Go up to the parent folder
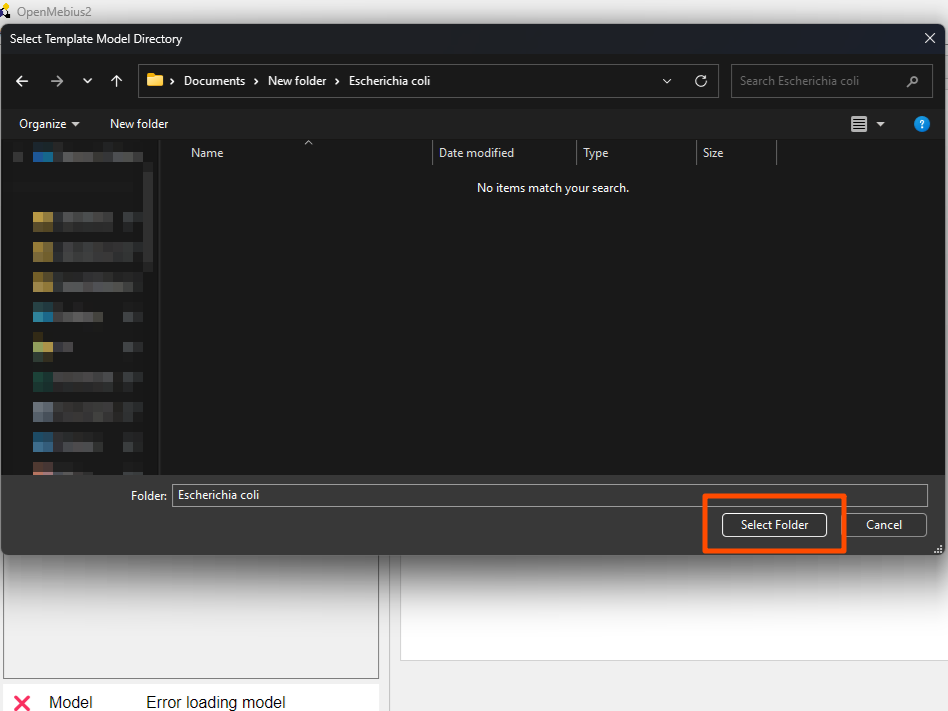 tap(116, 81)
